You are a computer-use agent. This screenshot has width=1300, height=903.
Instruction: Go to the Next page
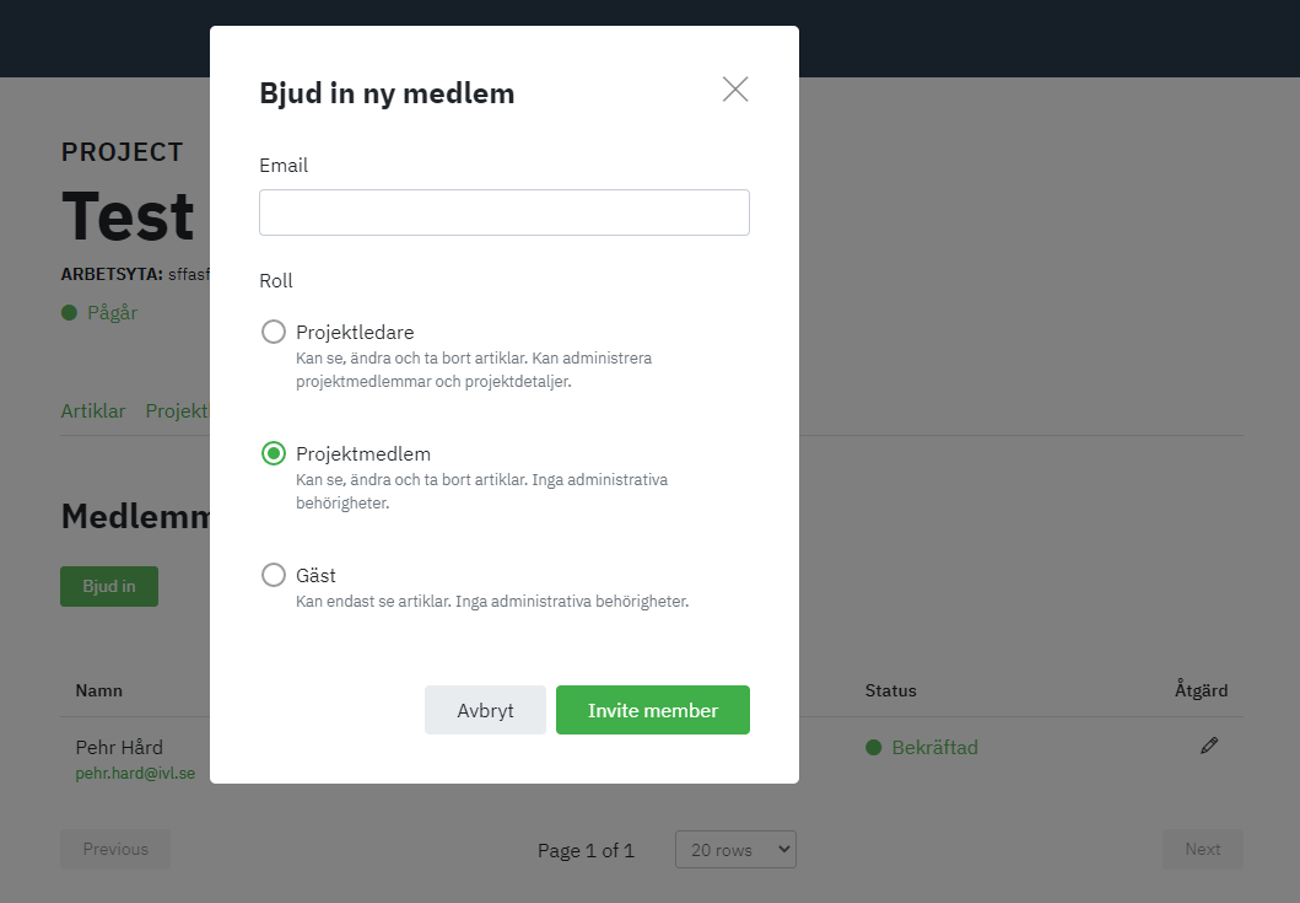click(1202, 849)
